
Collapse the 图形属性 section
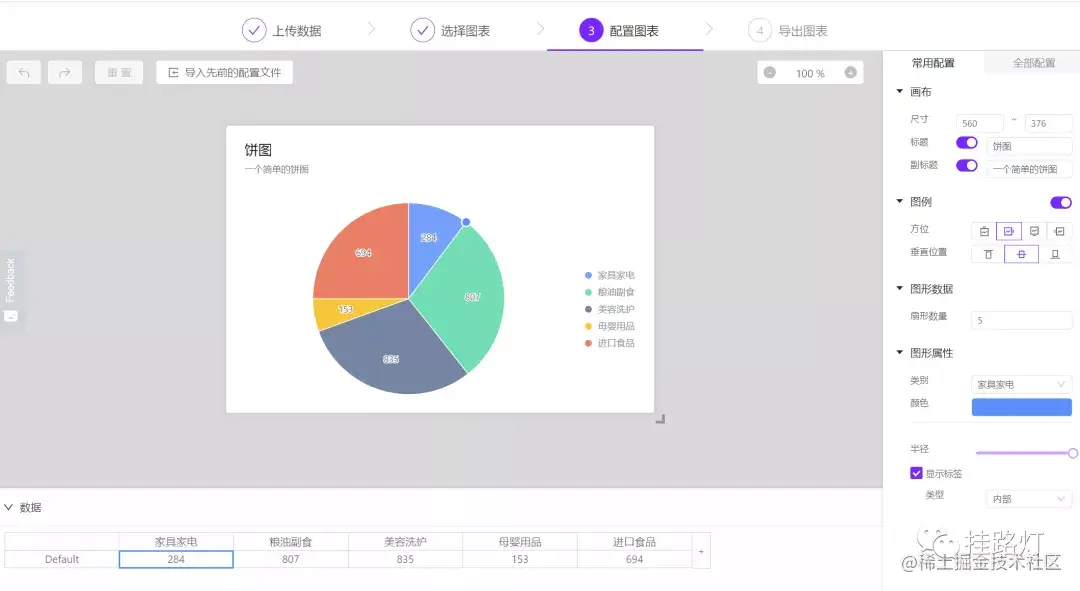point(900,352)
